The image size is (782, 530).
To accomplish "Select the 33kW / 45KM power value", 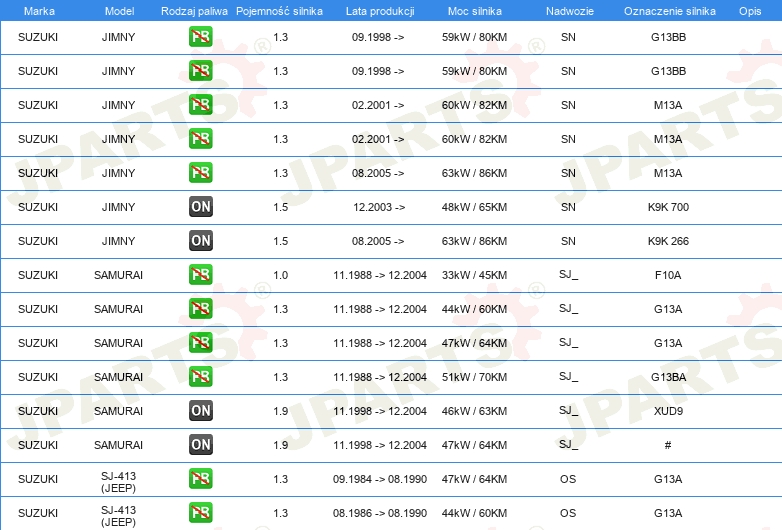I will 474,275.
